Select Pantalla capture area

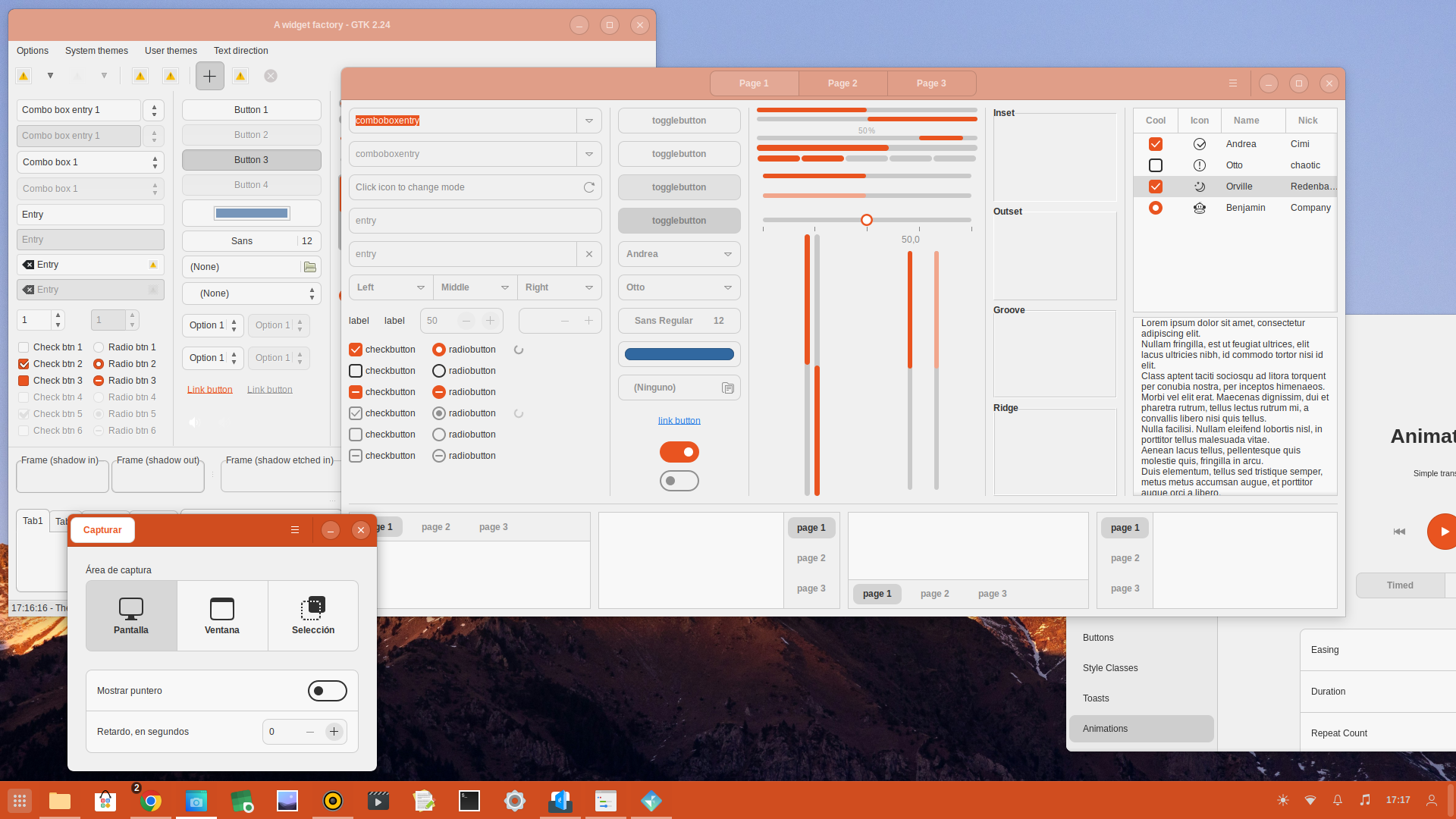(x=131, y=616)
